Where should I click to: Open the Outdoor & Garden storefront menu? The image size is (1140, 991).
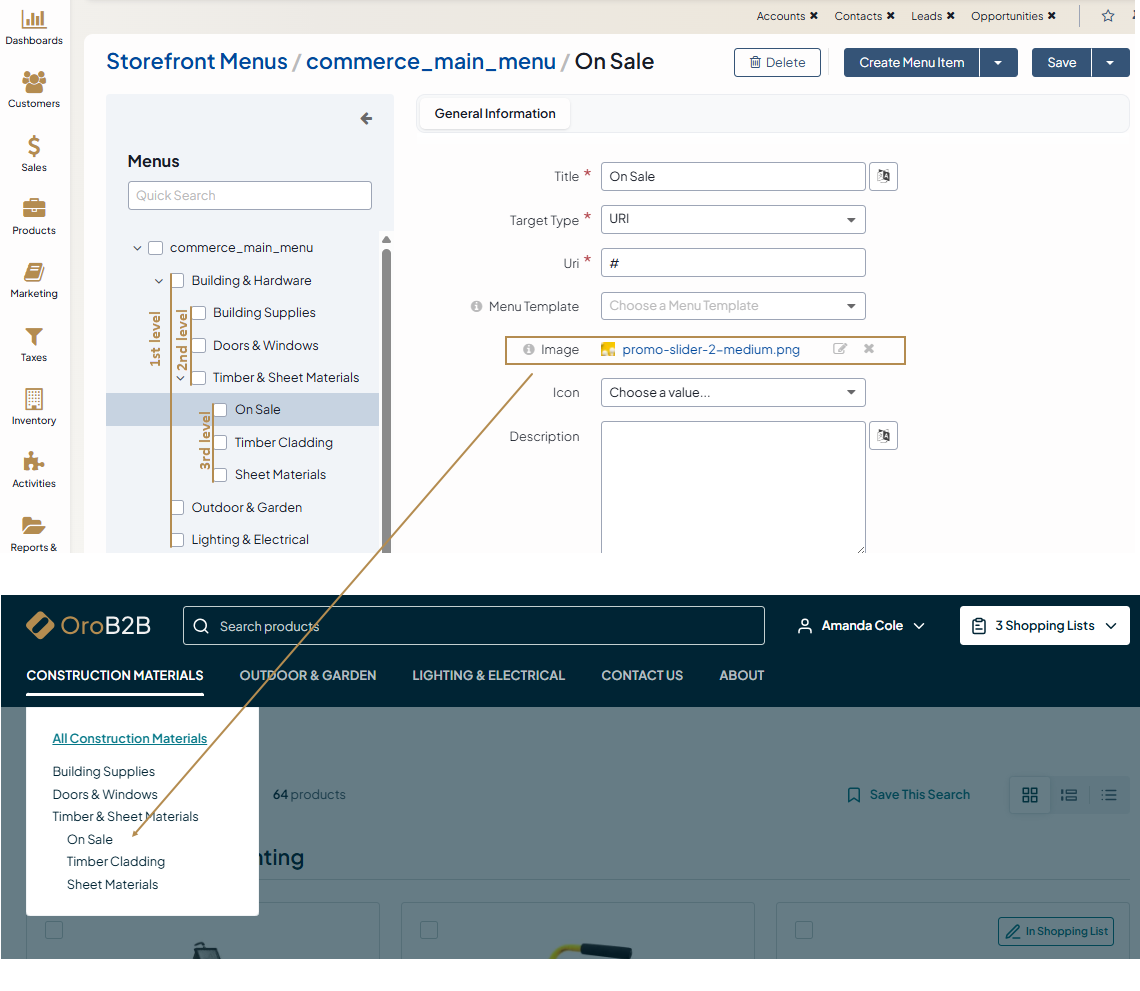[308, 676]
